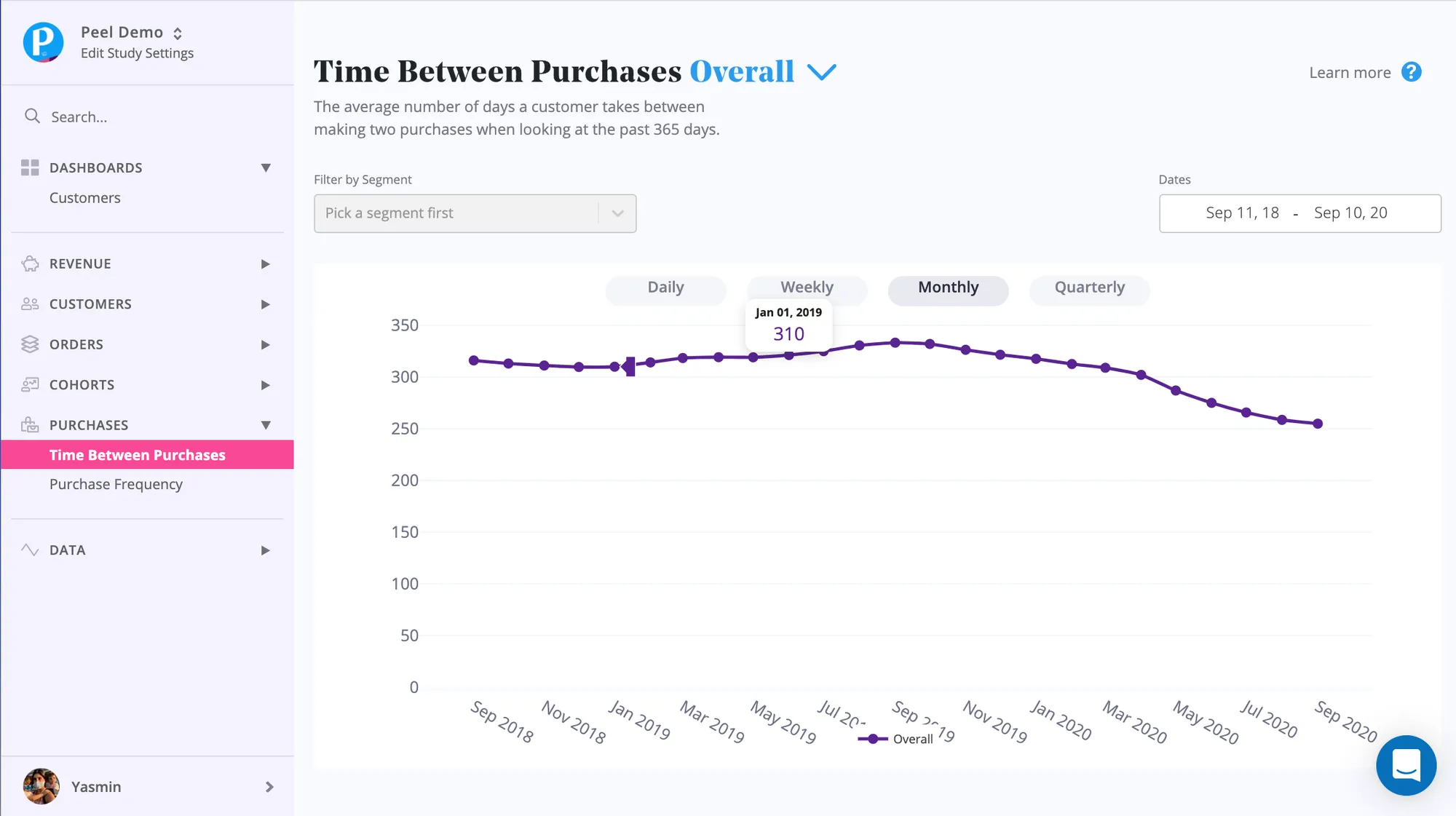
Task: Open the Customers dashboard item
Action: (x=85, y=198)
